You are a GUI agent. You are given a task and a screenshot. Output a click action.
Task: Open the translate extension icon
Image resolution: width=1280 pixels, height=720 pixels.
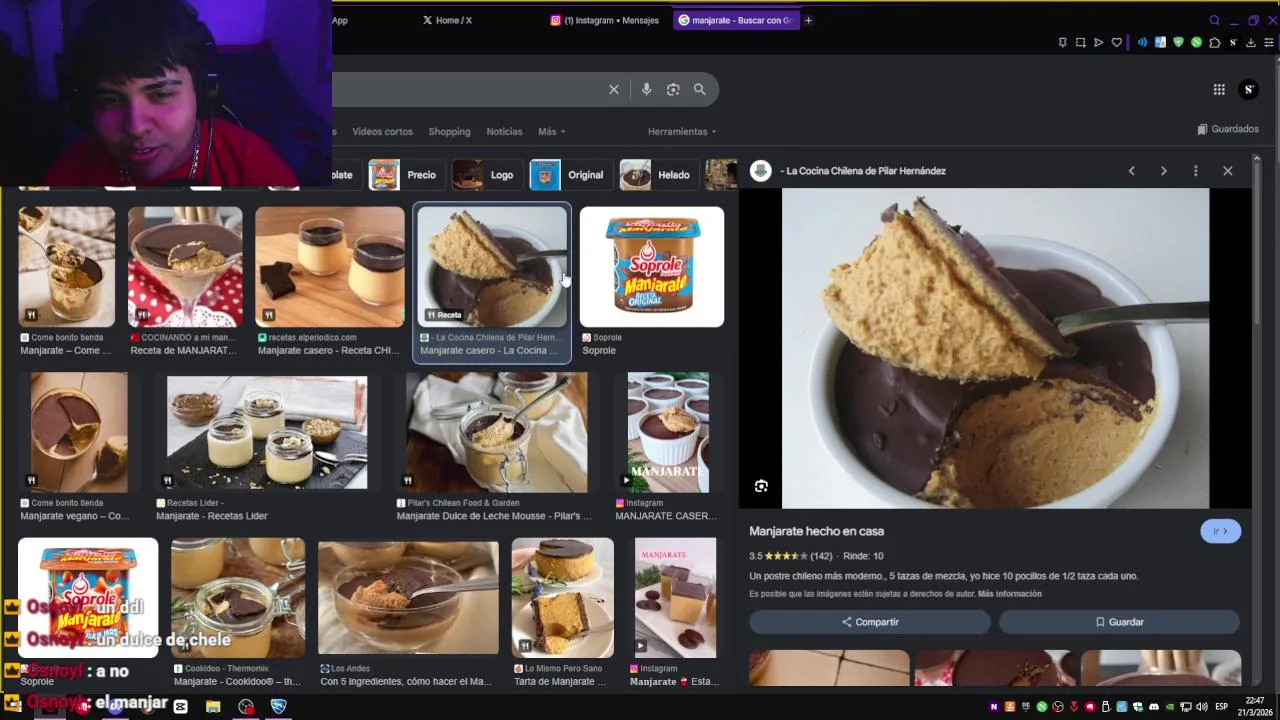[x=1160, y=42]
